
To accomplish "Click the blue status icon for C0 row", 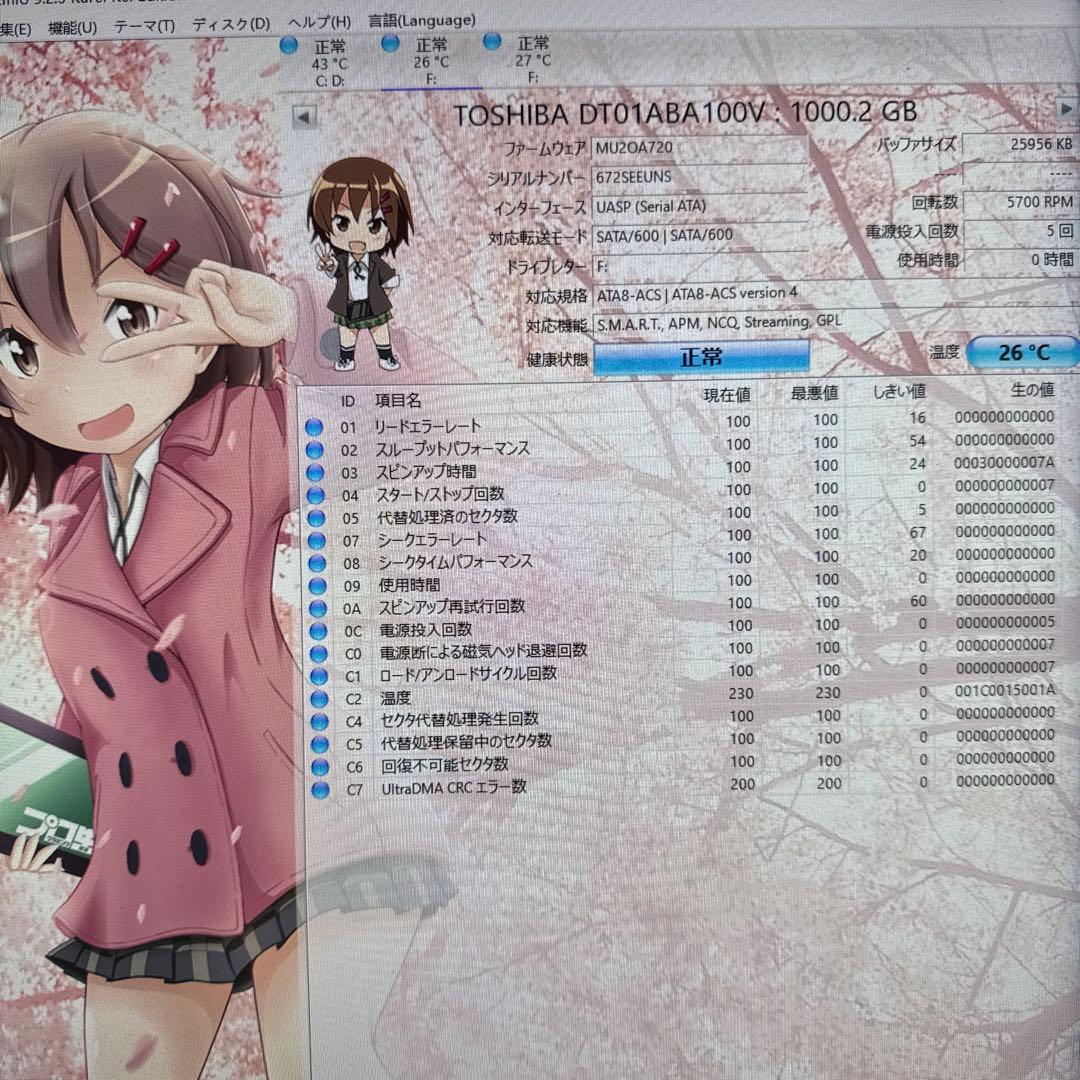I will [x=319, y=654].
